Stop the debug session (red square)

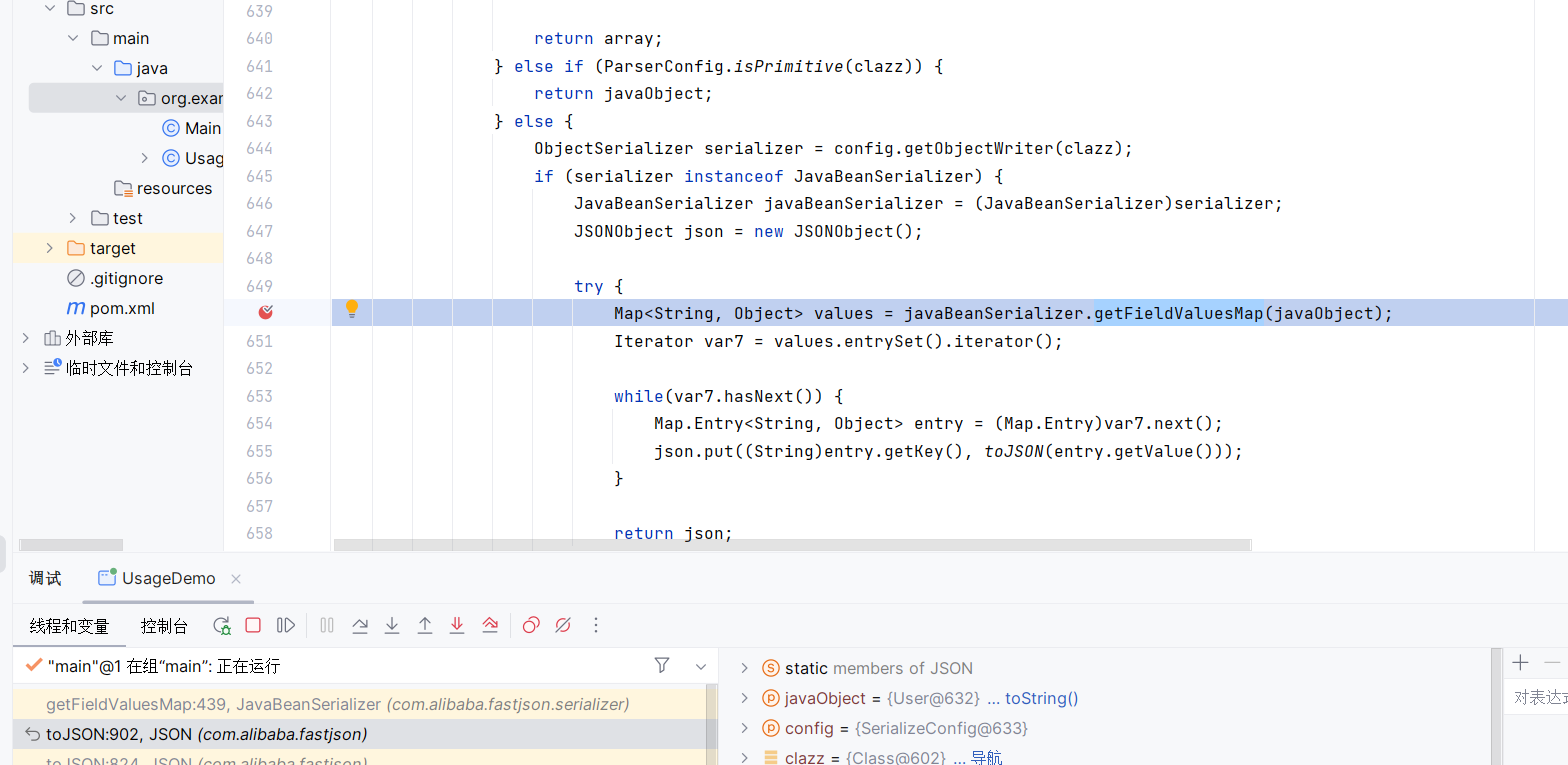click(253, 625)
